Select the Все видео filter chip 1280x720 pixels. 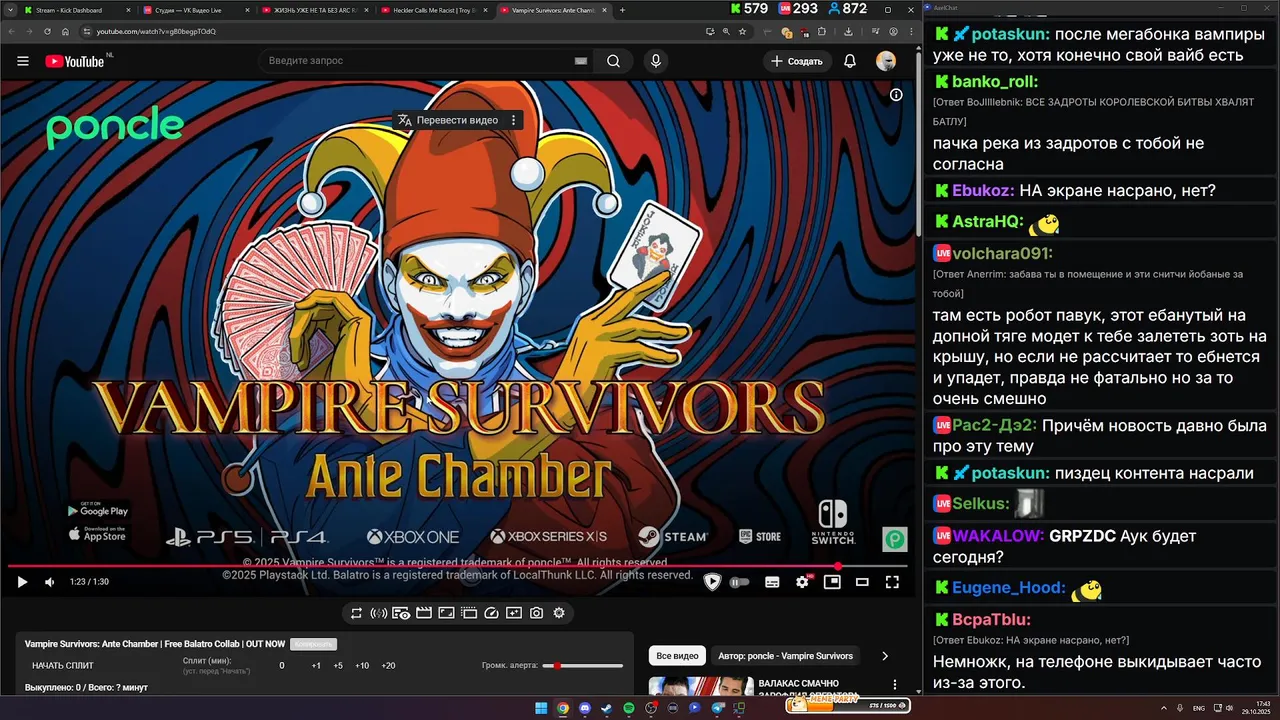point(677,656)
